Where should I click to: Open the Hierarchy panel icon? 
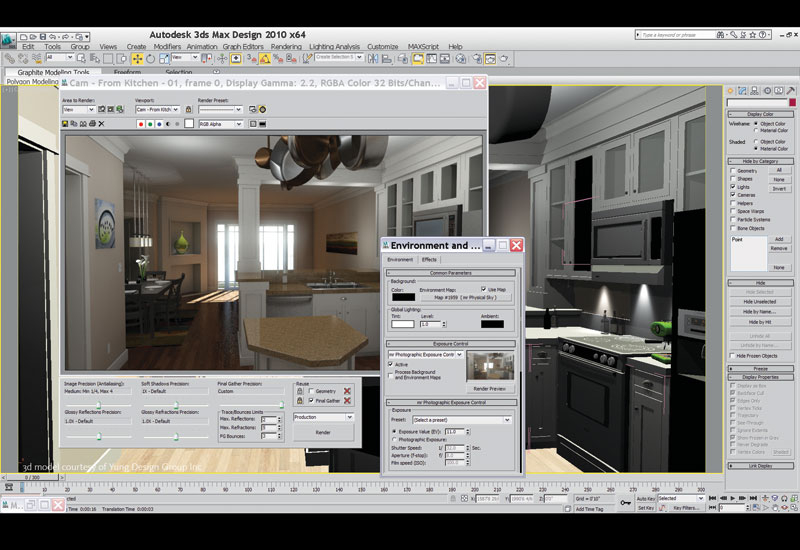click(755, 91)
